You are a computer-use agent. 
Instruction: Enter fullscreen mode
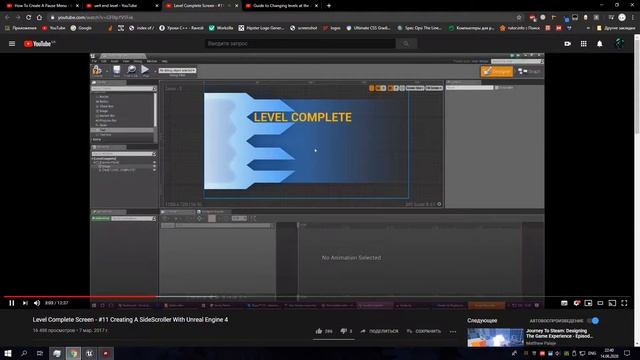pos(624,303)
